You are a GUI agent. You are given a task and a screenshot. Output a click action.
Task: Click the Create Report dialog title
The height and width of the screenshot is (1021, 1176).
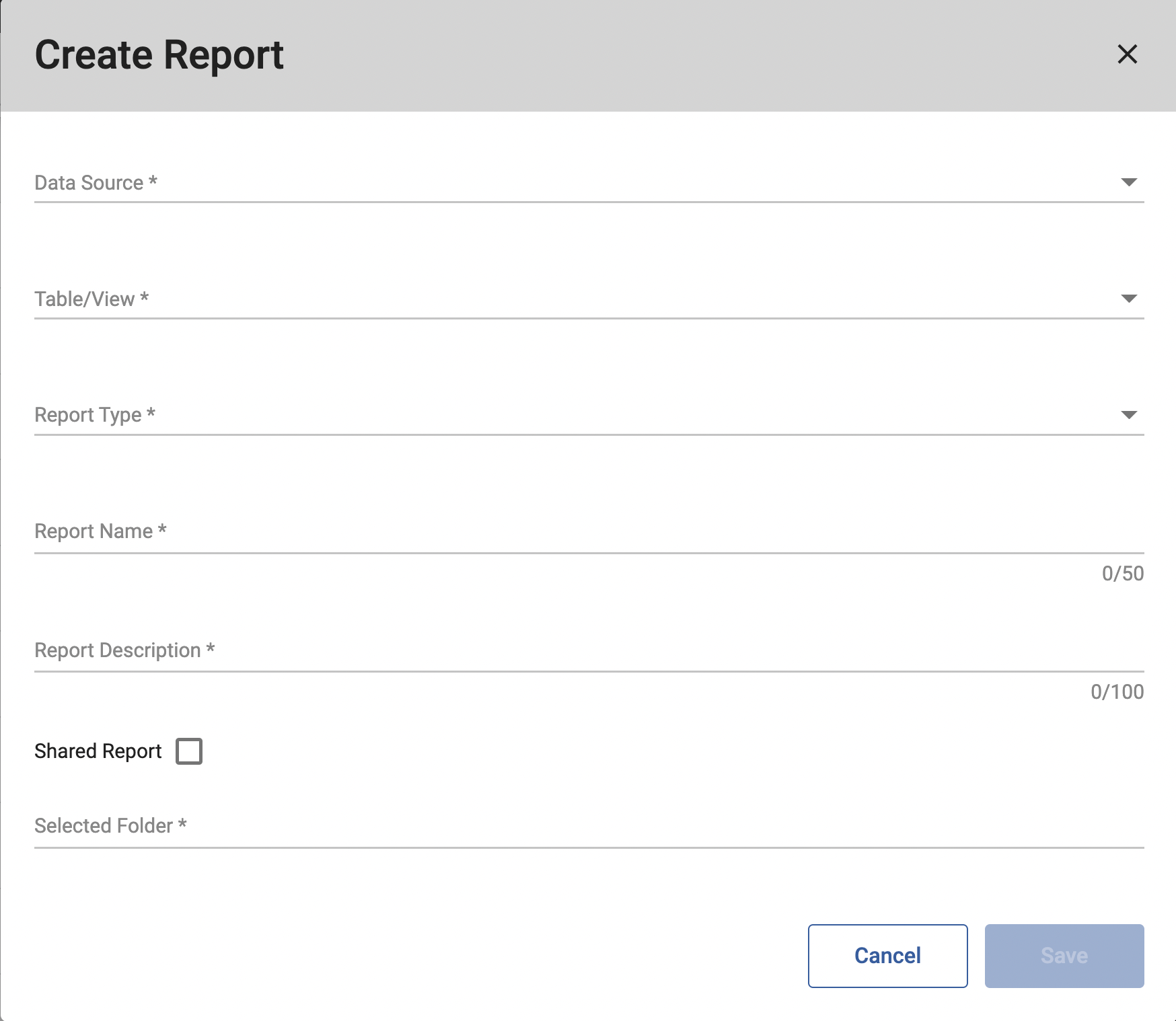[159, 54]
